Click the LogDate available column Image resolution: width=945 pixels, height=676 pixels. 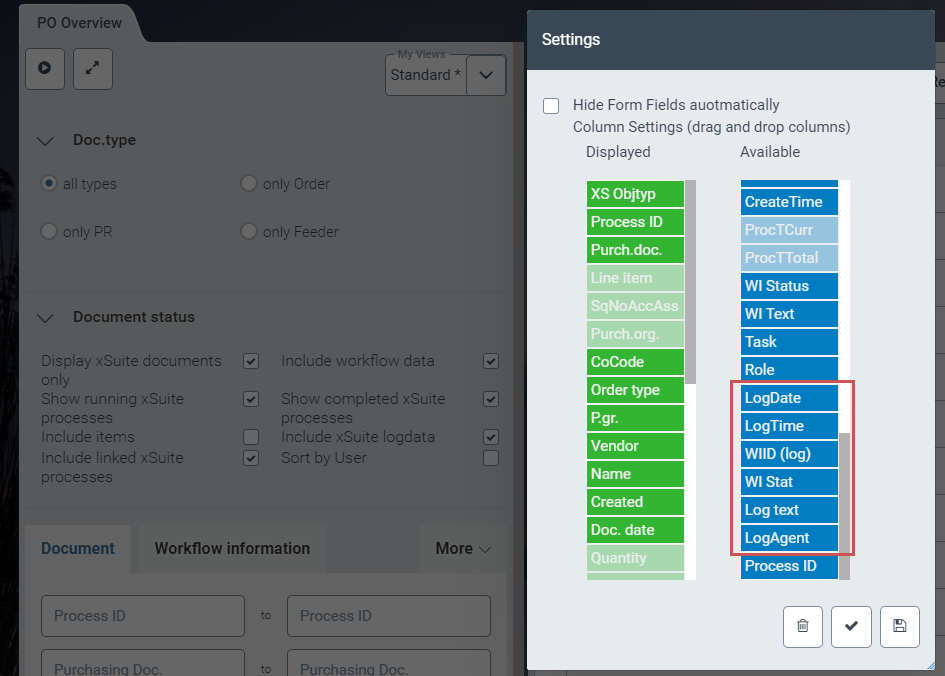pos(788,398)
